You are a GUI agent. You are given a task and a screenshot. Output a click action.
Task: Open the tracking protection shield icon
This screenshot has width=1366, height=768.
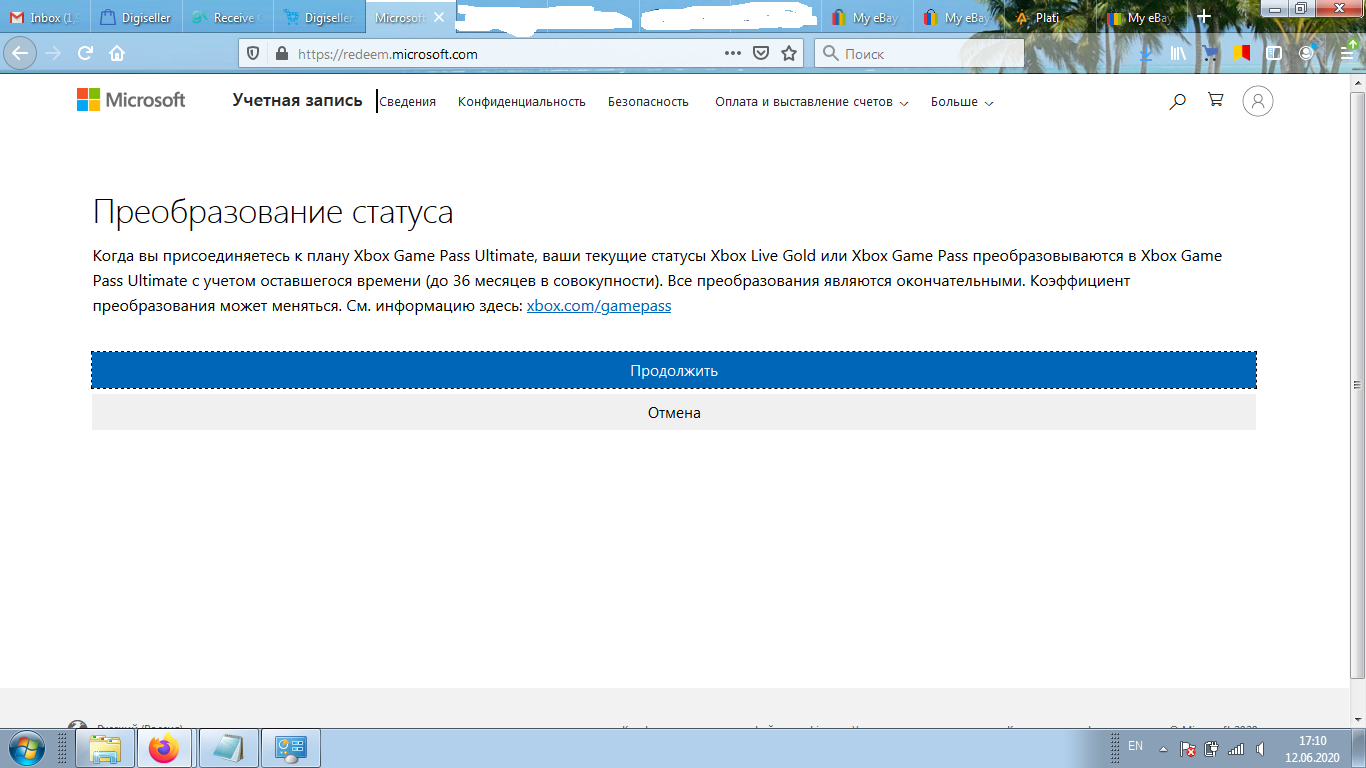253,54
